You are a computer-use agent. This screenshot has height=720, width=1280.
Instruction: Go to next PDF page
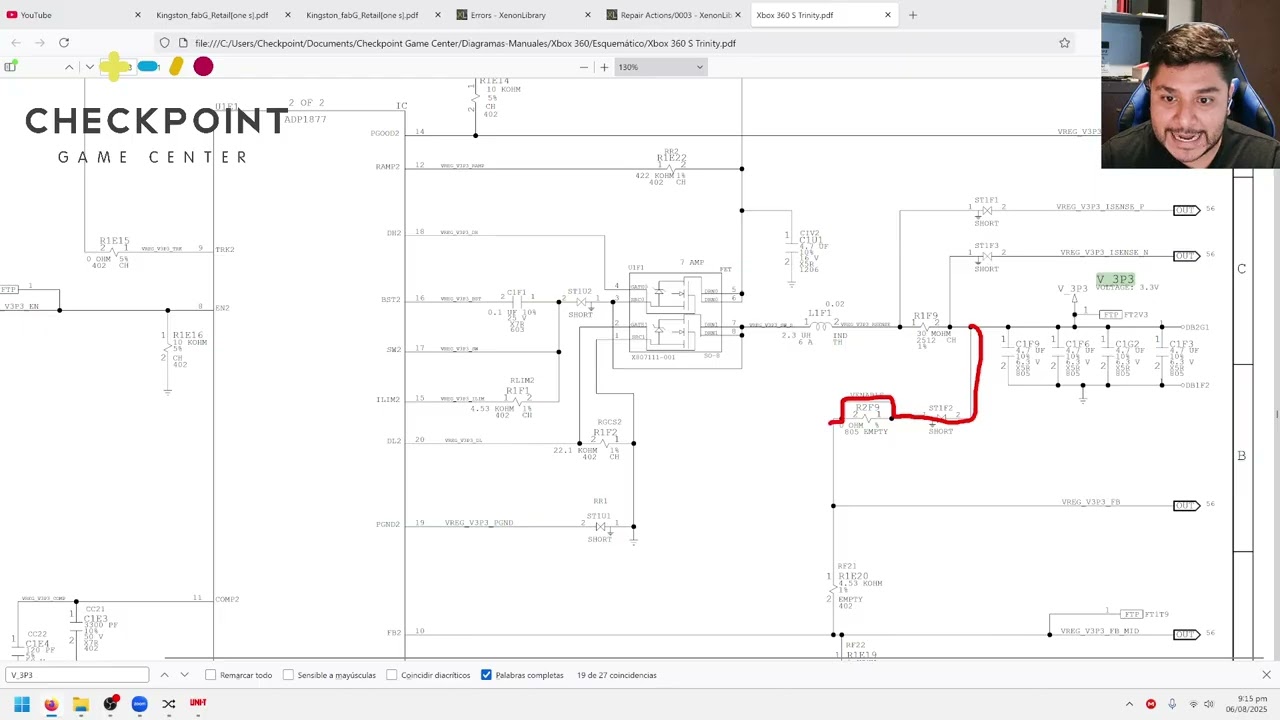pyautogui.click(x=89, y=67)
